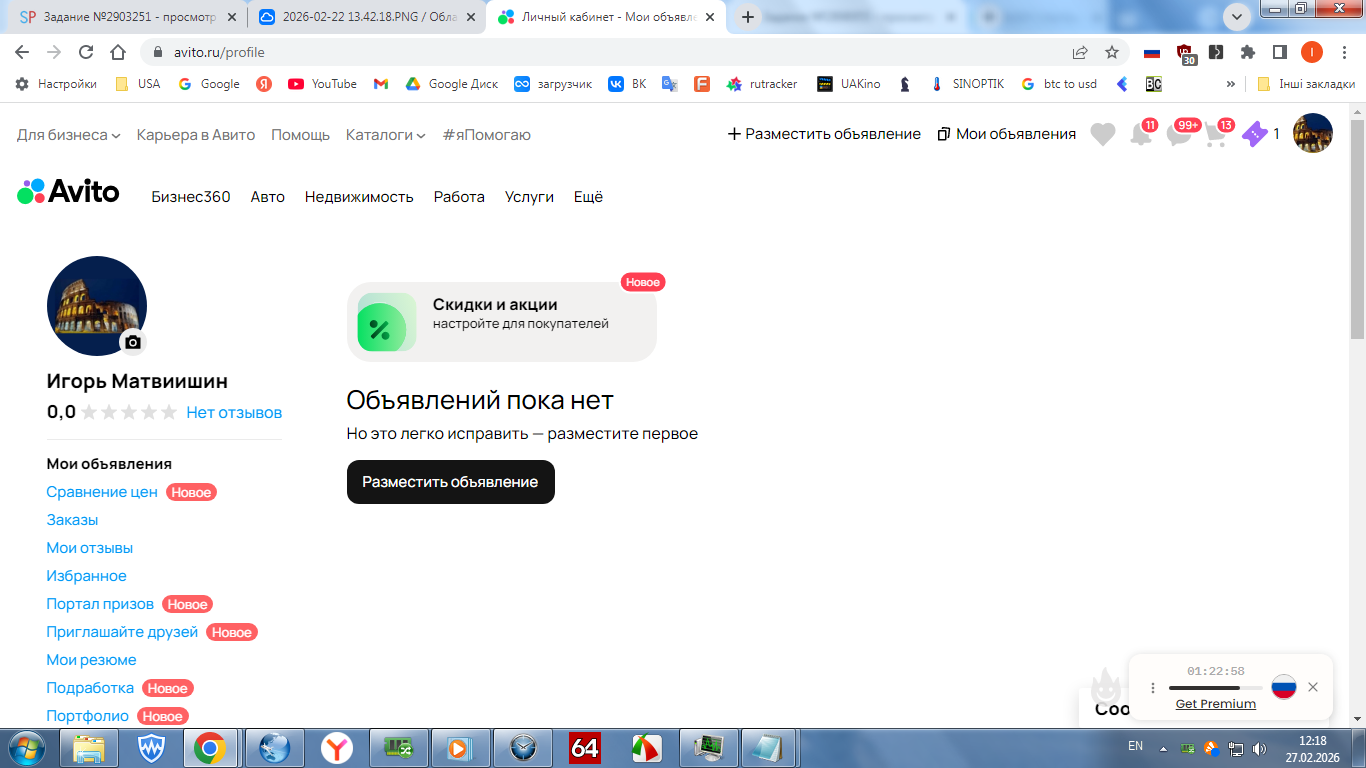Image resolution: width=1366 pixels, height=768 pixels.
Task: Open Мои объявления in header
Action: [1007, 134]
